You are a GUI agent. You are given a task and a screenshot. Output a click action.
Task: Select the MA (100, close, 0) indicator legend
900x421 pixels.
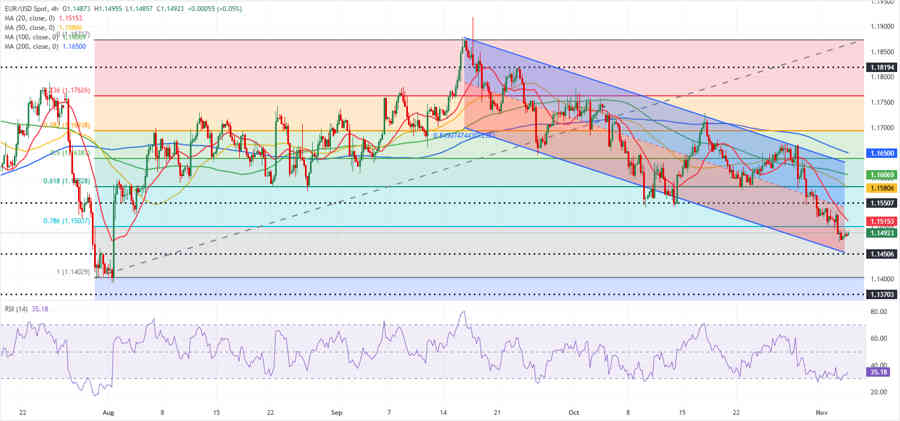point(30,35)
